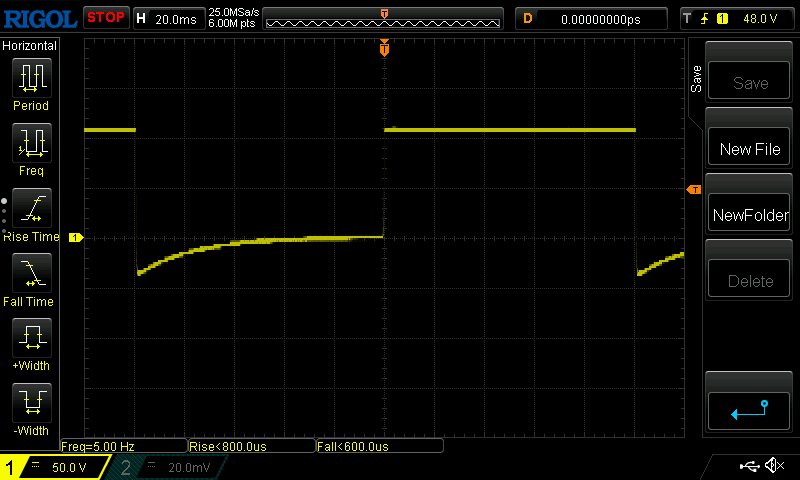This screenshot has height=480, width=800.
Task: Click the trigger level 48.0 V readout
Action: [x=760, y=19]
